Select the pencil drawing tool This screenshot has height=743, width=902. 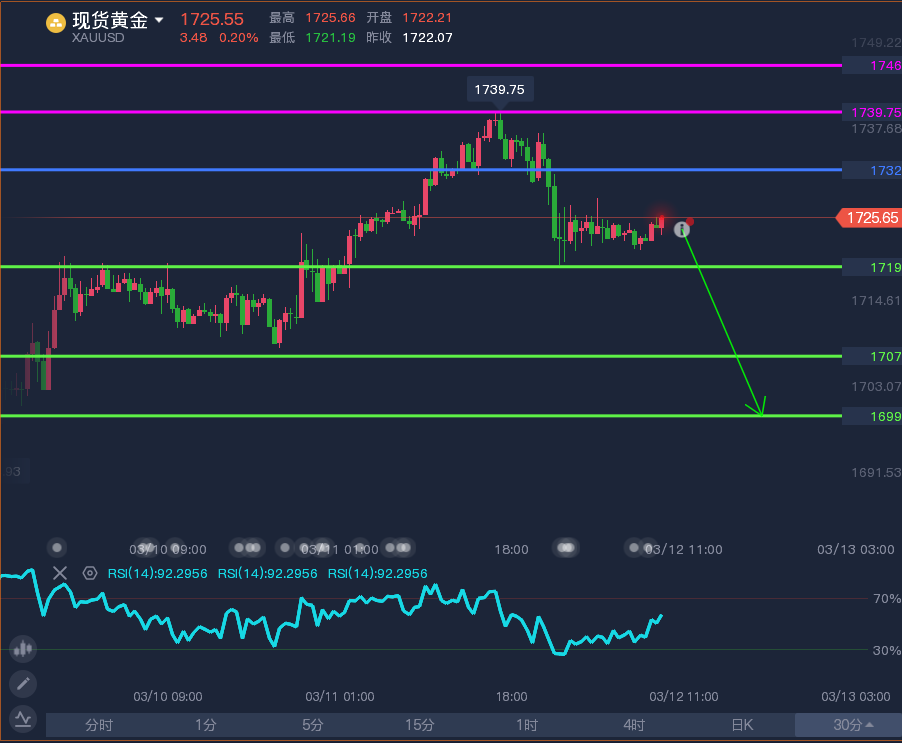pos(22,684)
